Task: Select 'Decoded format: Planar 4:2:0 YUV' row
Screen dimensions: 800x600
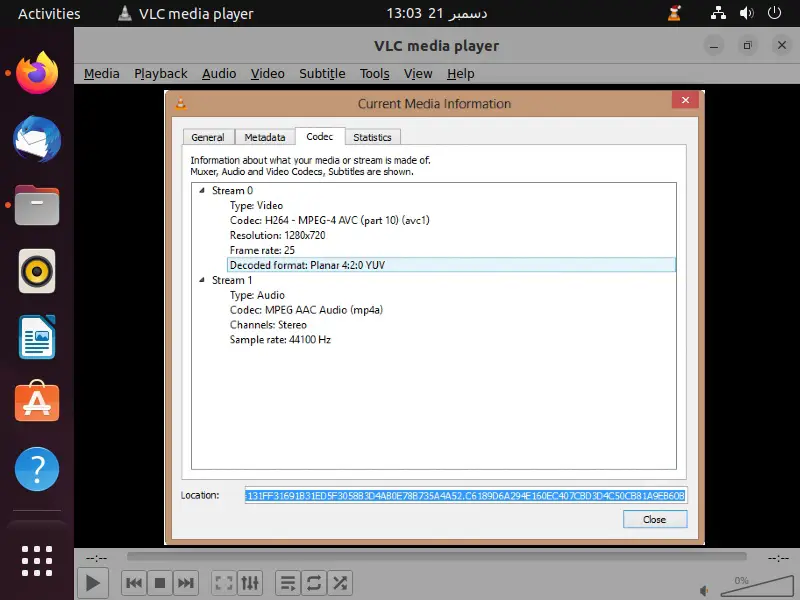Action: tap(451, 265)
